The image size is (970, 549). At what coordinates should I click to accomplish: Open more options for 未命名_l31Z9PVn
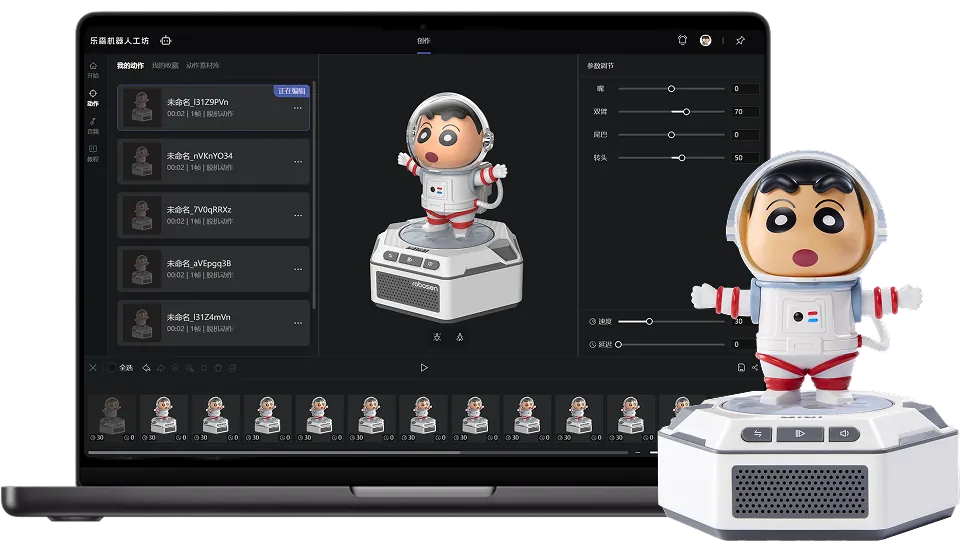click(297, 108)
